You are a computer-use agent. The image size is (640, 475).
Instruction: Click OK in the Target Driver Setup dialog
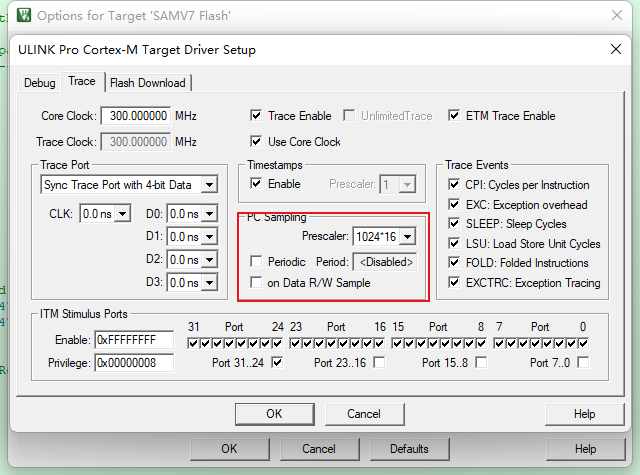274,414
